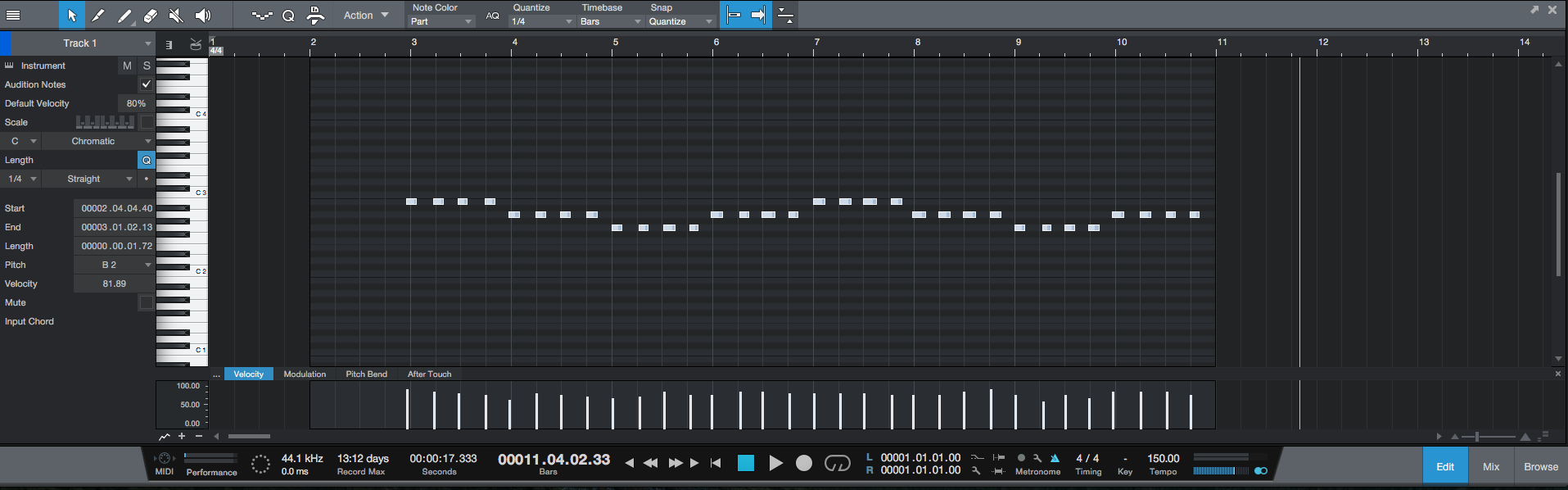This screenshot has height=490, width=1568.
Task: Adjust the horizontal zoom slider
Action: coord(1489,436)
